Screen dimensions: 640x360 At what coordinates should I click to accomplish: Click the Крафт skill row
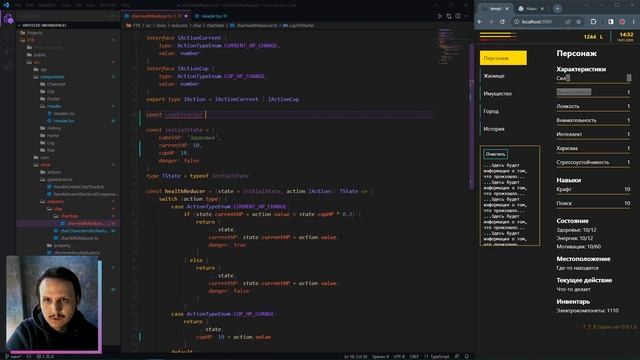[593, 190]
